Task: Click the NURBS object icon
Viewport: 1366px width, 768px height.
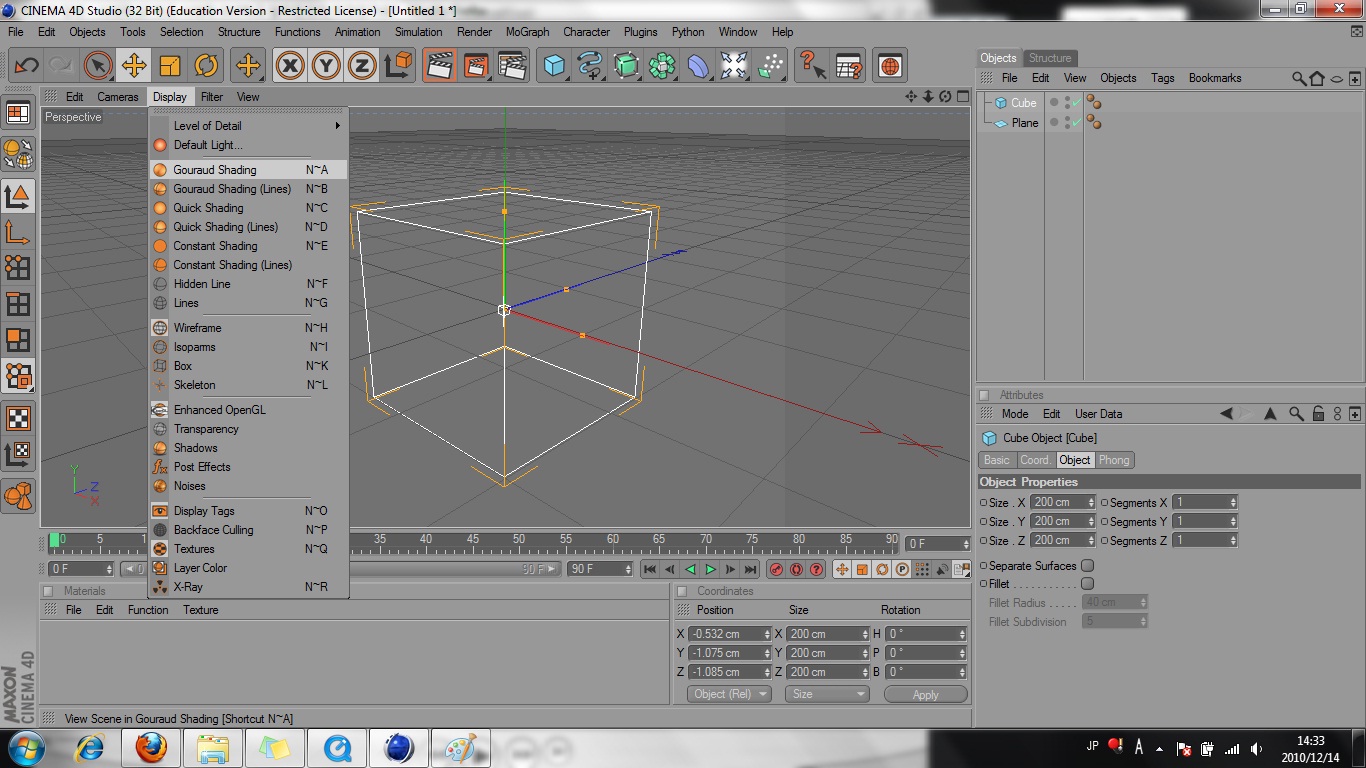Action: [x=626, y=66]
